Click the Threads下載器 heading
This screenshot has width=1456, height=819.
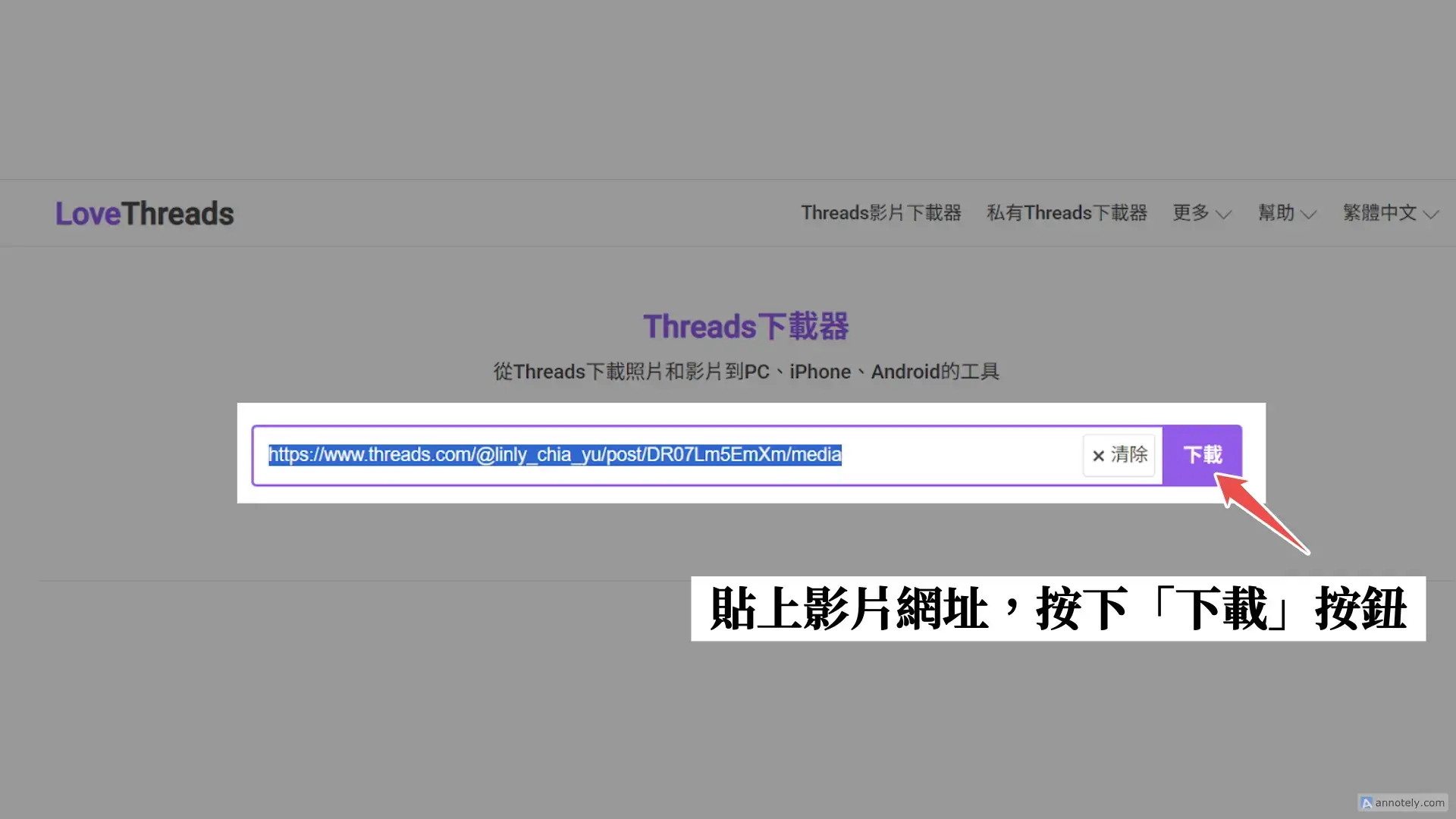click(x=745, y=327)
